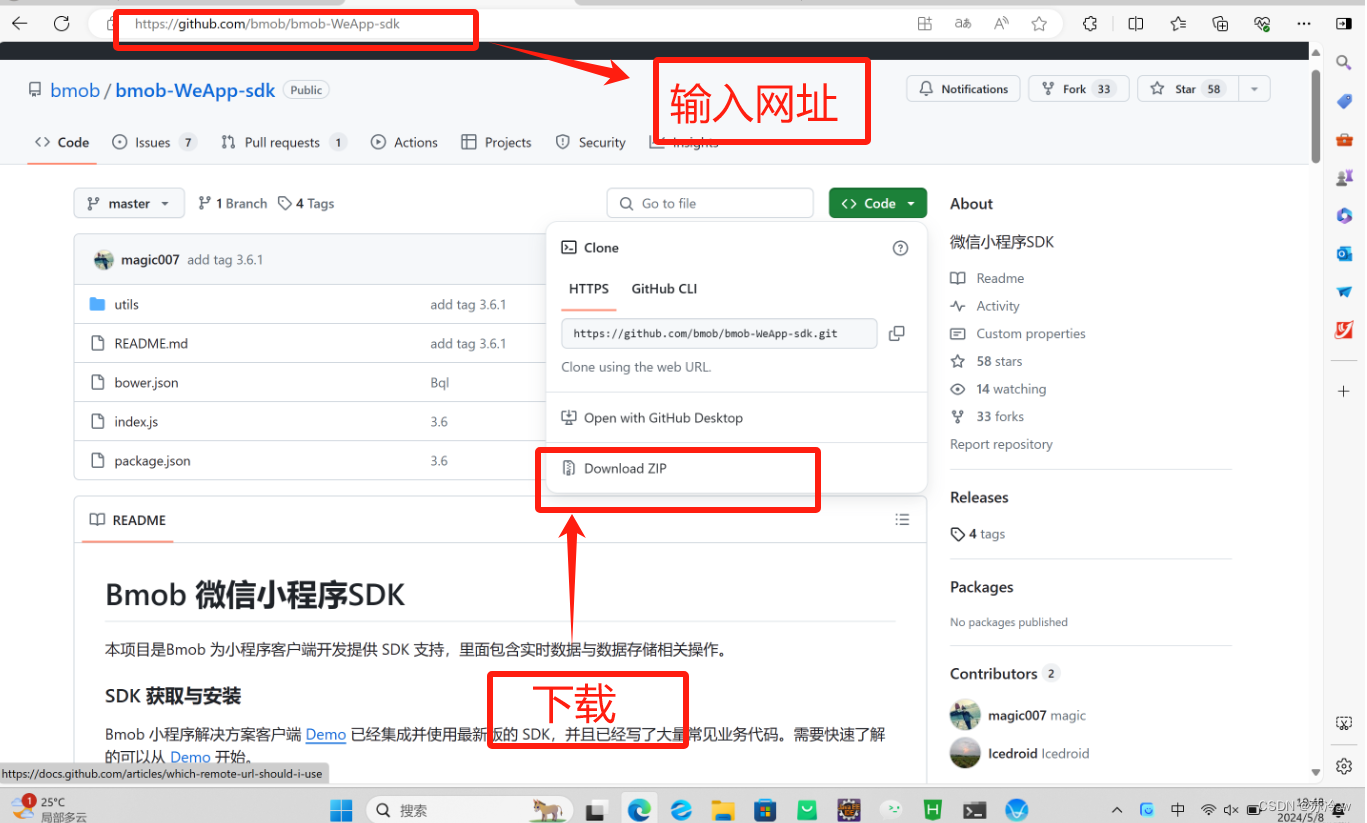Image resolution: width=1367 pixels, height=823 pixels.
Task: Select the HTTPS clone tab
Action: pos(589,288)
